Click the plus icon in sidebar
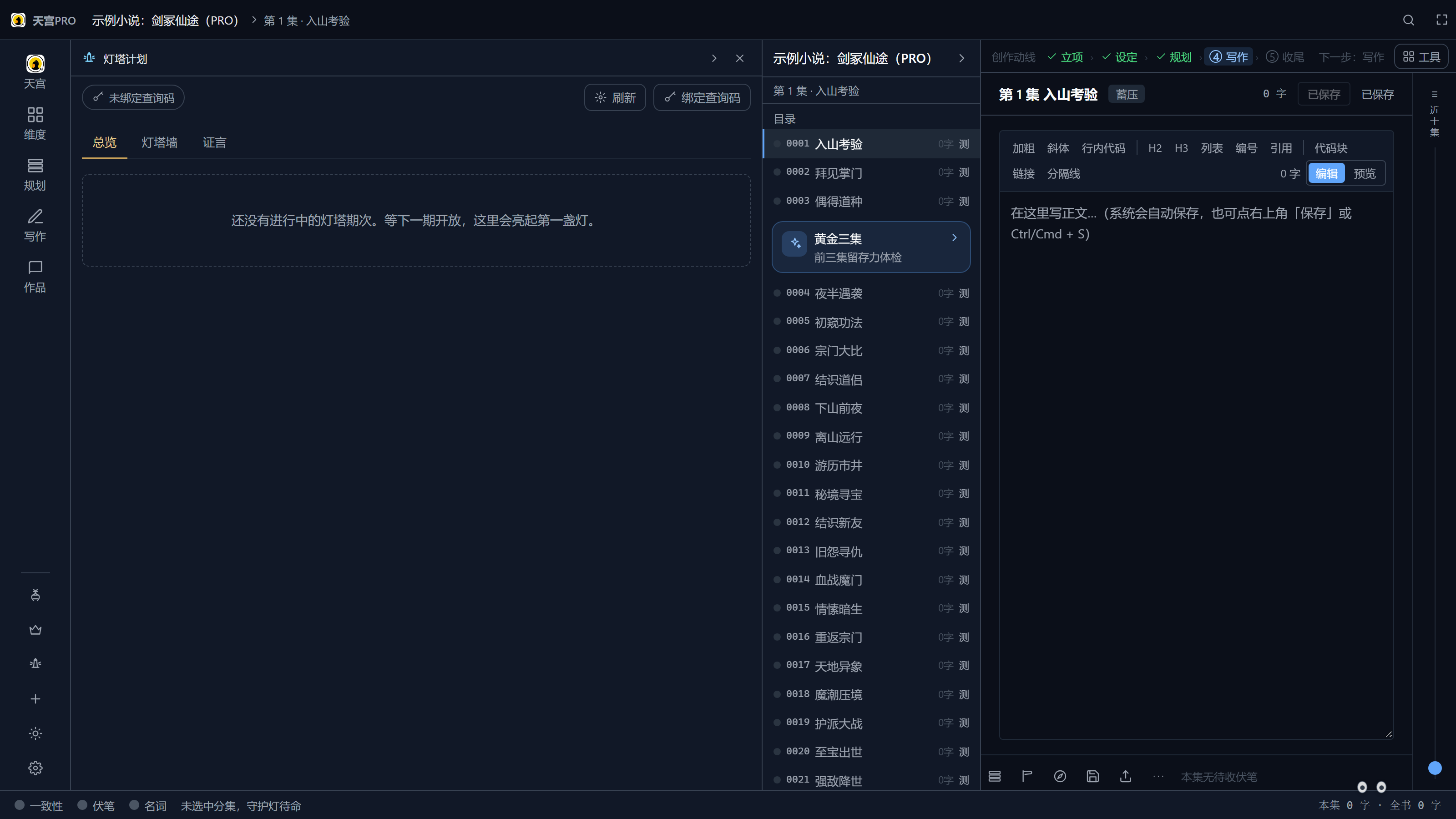The image size is (1456, 819). point(35,698)
